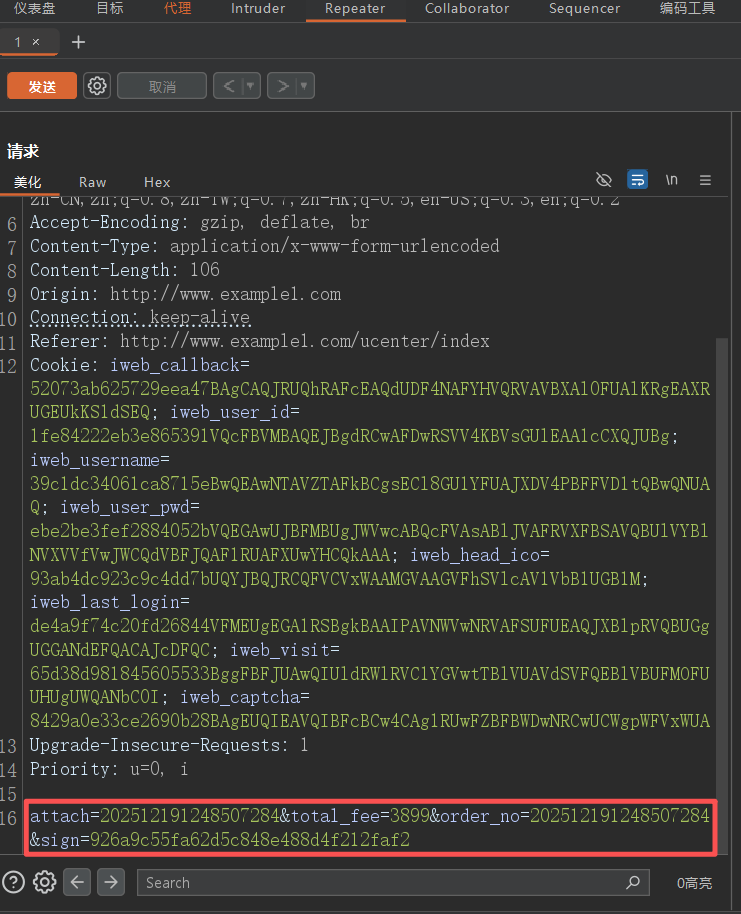Go to previous request in history
Viewport: 741px width, 914px height.
[229, 86]
